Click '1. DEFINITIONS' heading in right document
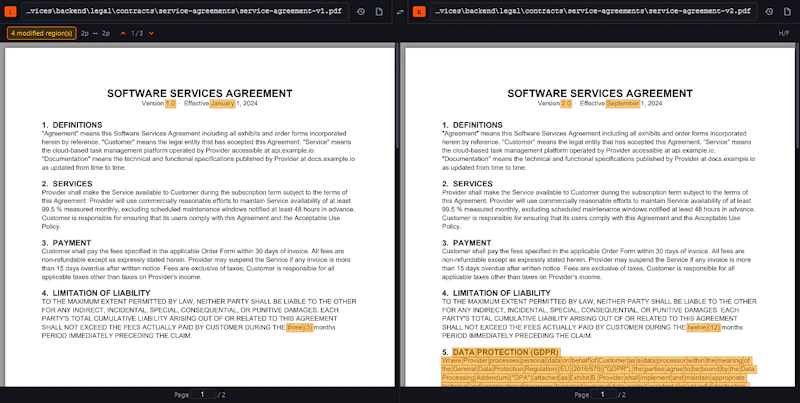This screenshot has width=800, height=403. 472,125
